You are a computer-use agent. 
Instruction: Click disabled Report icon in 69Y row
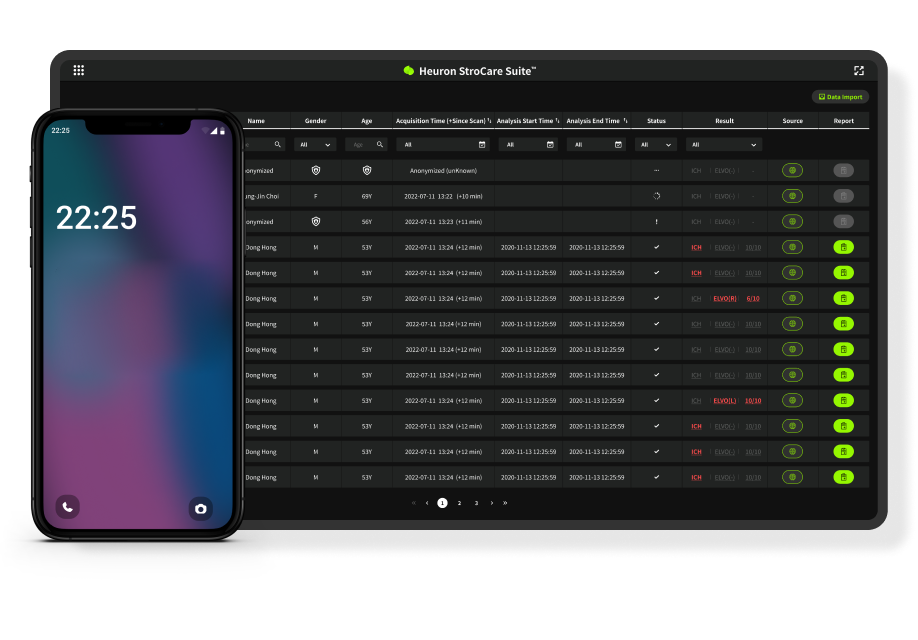(844, 196)
